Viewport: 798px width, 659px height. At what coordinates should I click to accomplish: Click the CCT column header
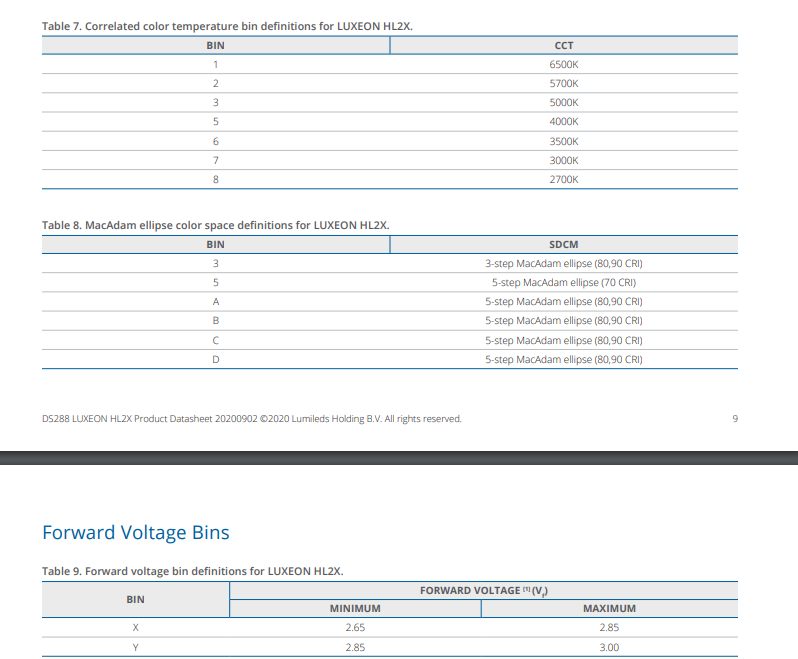tap(563, 45)
